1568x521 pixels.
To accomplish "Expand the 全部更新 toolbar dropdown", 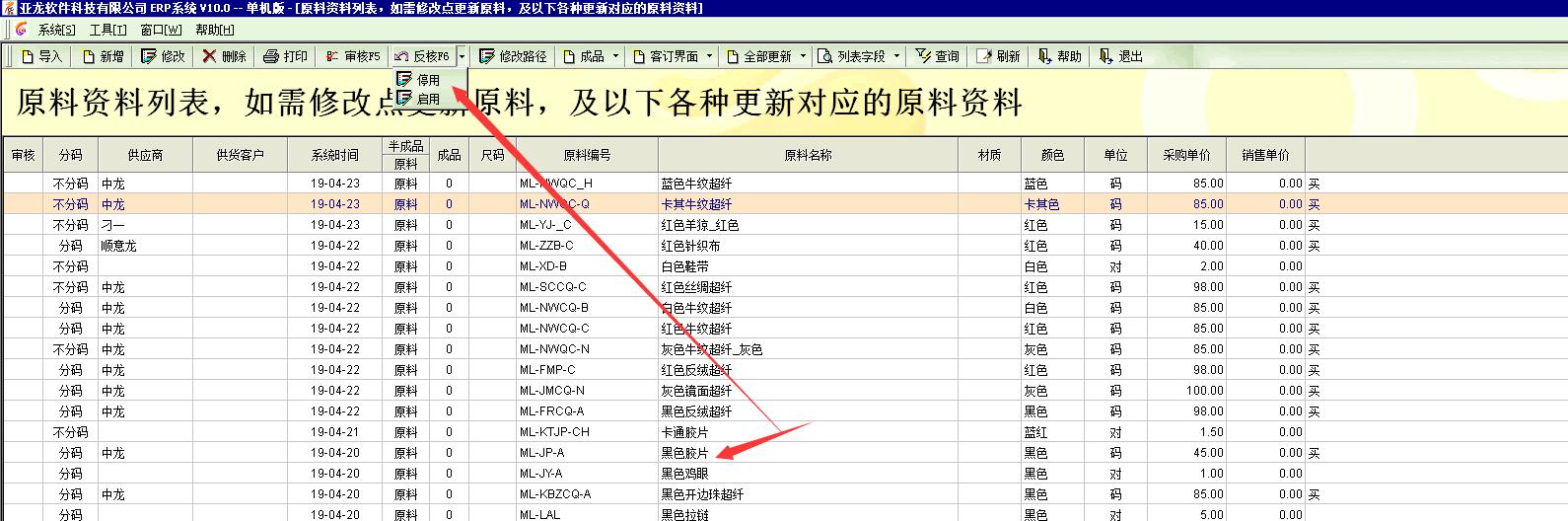I will pyautogui.click(x=803, y=57).
